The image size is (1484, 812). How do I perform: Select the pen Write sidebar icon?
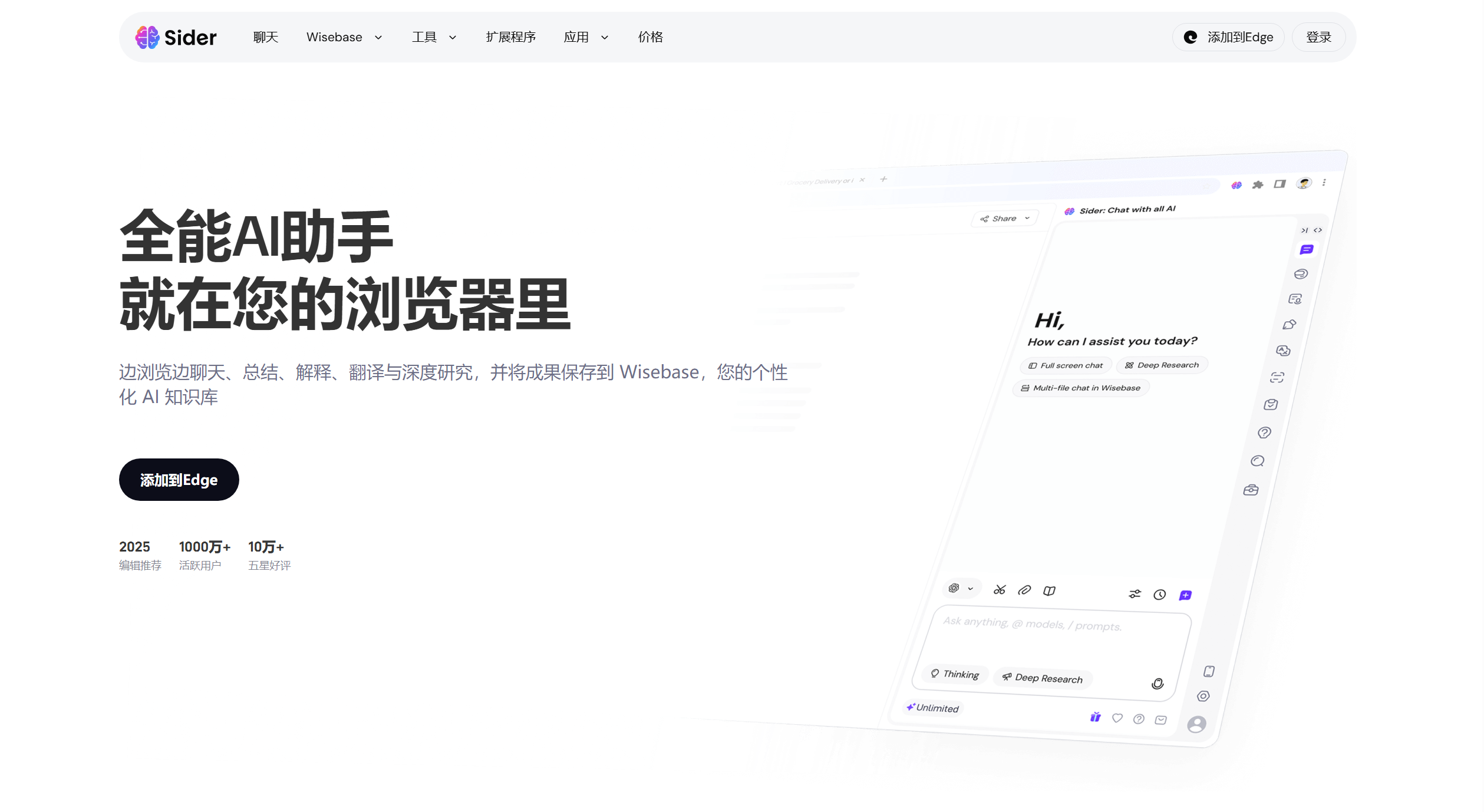click(x=1289, y=325)
